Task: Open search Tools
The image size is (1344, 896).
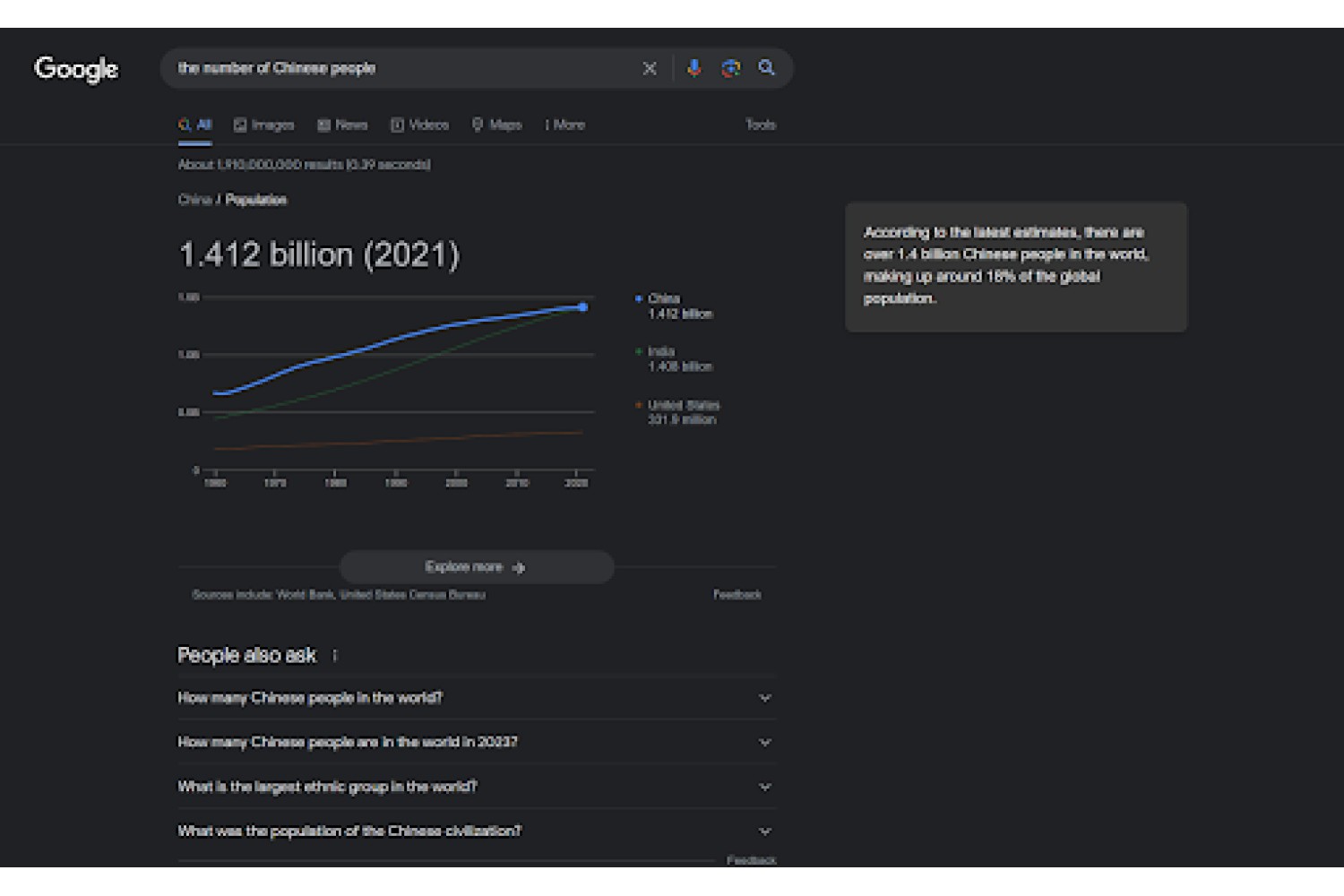Action: coord(761,125)
